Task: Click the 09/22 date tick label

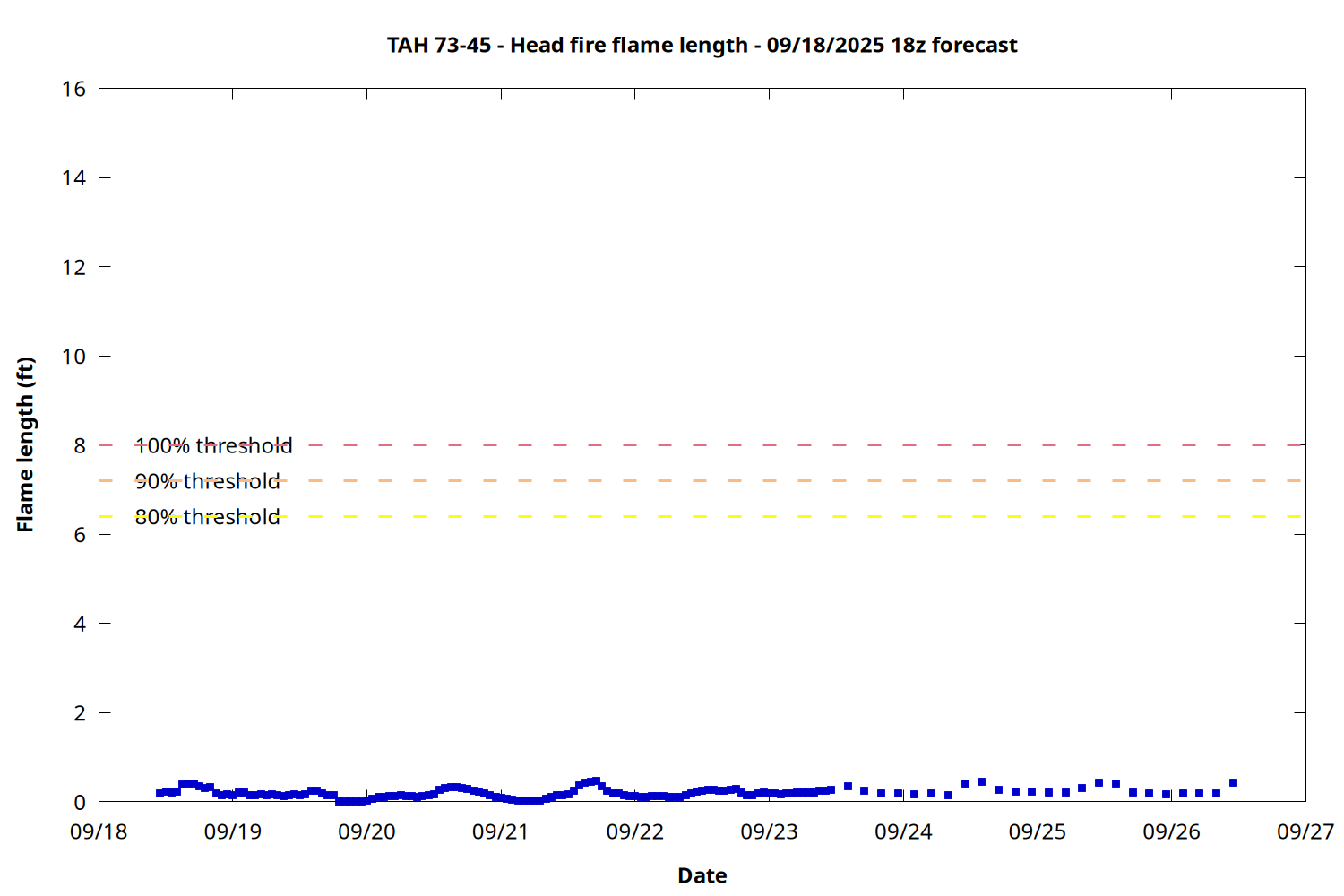Action: tap(635, 831)
